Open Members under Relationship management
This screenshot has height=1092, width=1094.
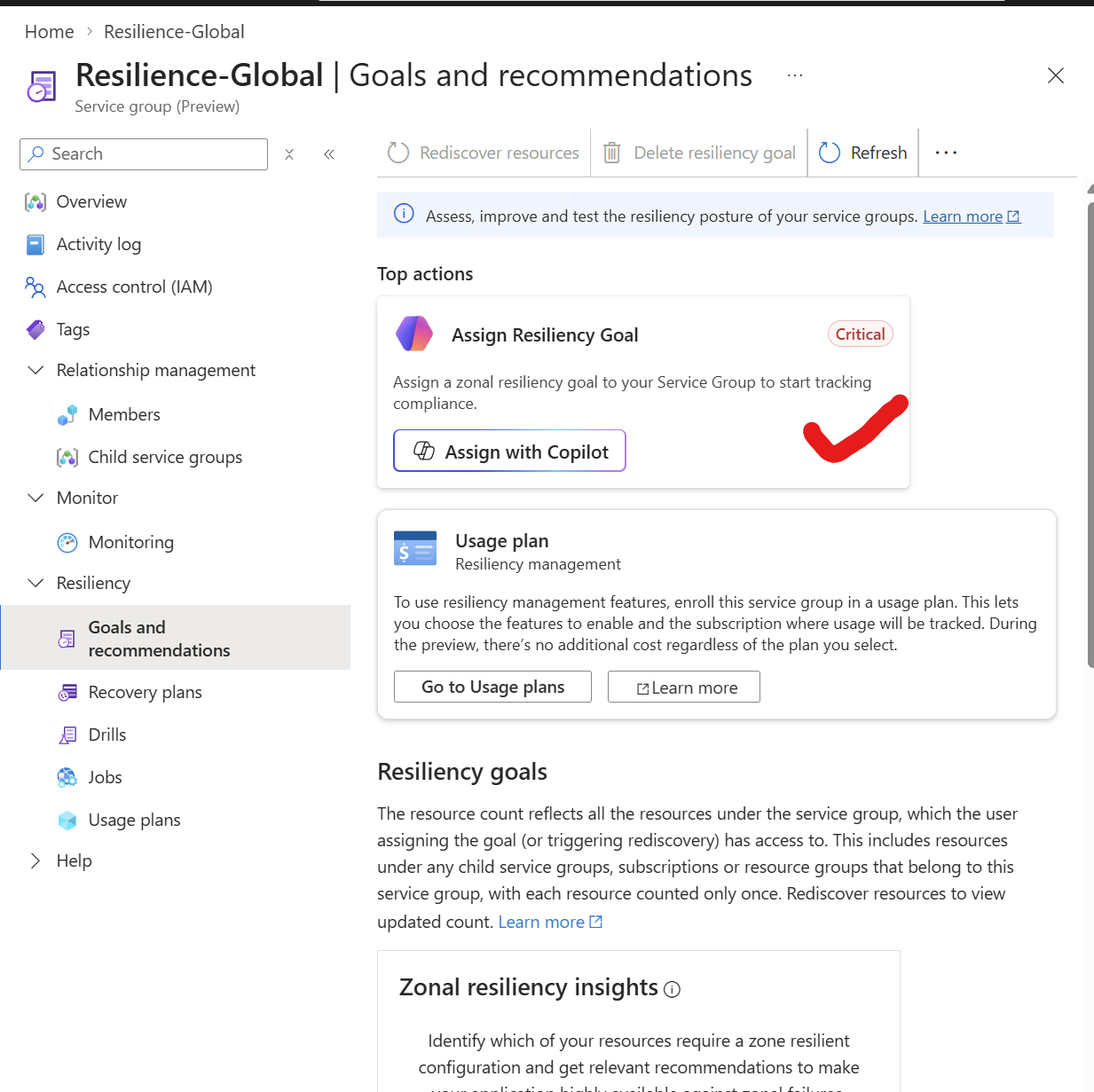pos(124,414)
